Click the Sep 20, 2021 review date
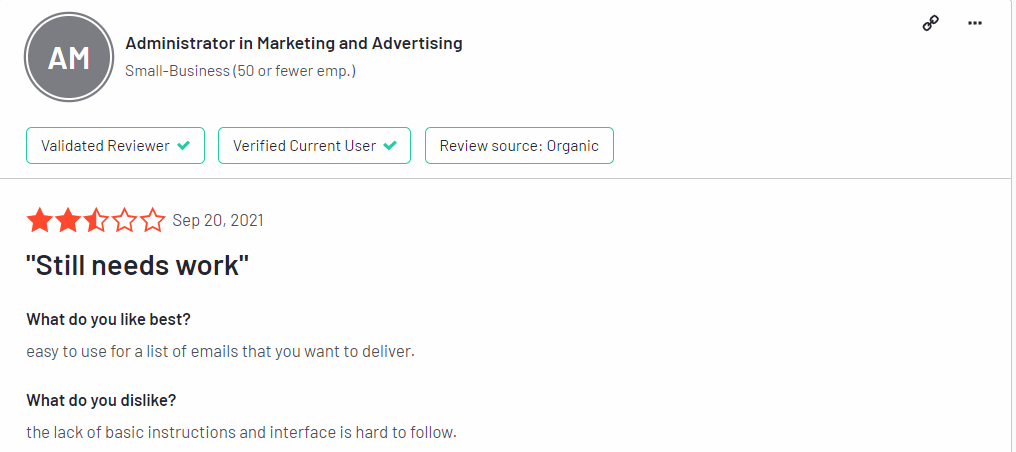The height and width of the screenshot is (452, 1016). [218, 221]
